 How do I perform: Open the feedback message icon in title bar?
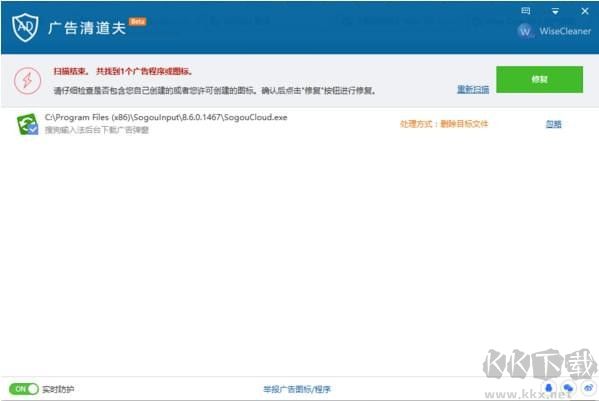[526, 11]
